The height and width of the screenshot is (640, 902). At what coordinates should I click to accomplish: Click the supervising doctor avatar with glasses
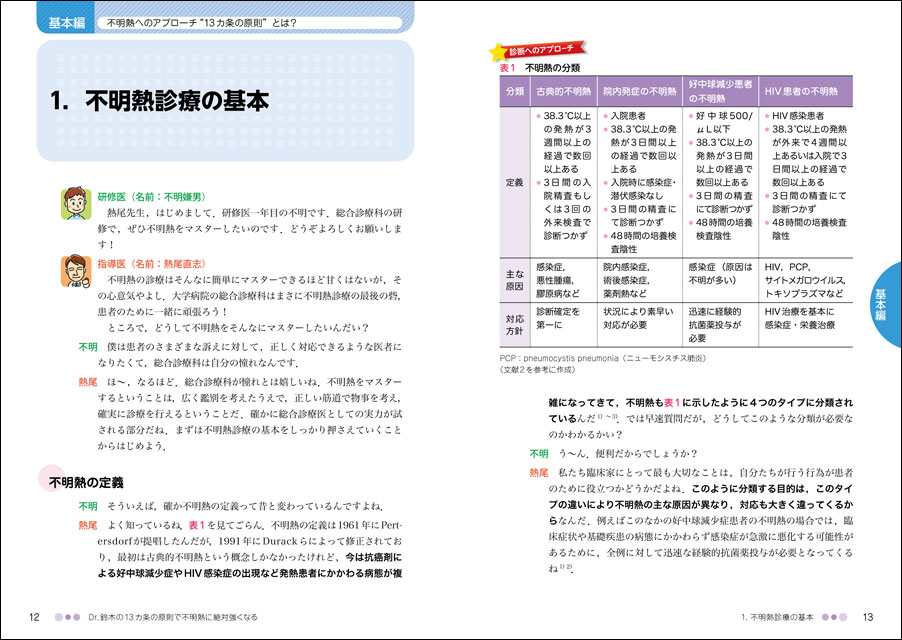[x=74, y=270]
